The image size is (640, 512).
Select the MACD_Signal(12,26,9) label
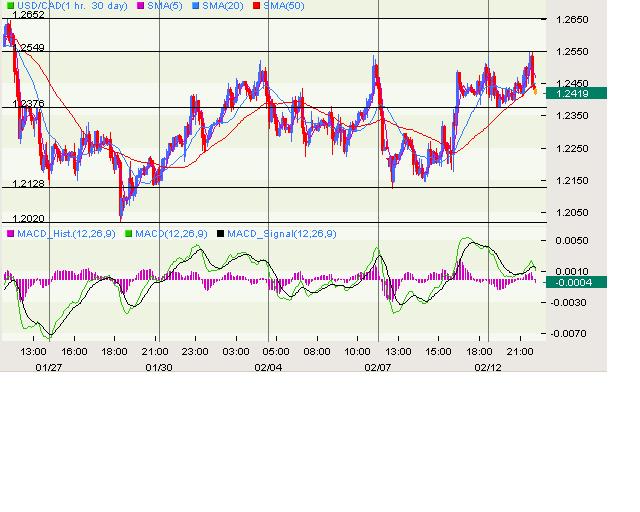coord(282,234)
